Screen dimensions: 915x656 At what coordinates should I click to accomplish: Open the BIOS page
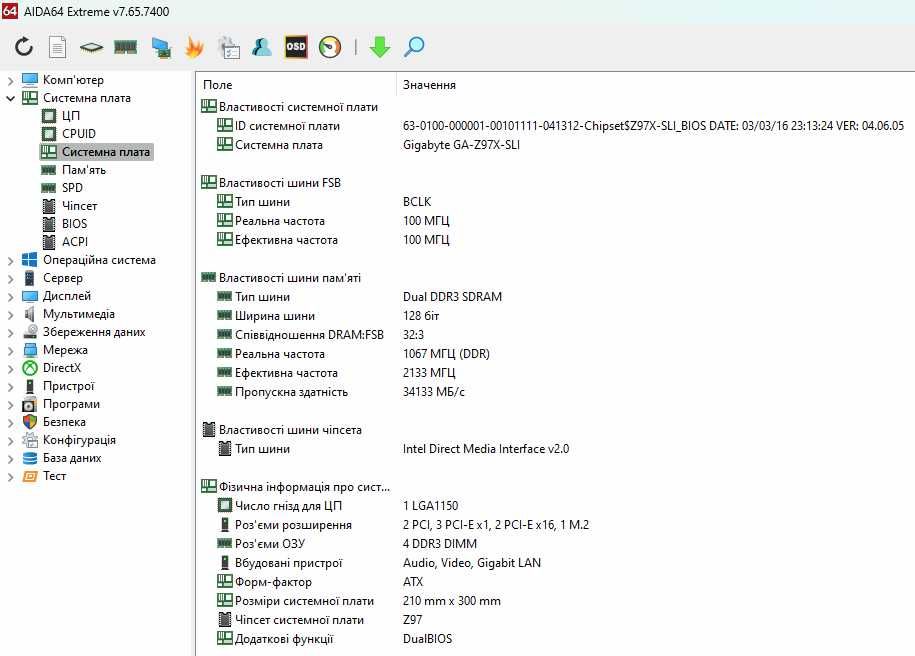[74, 224]
